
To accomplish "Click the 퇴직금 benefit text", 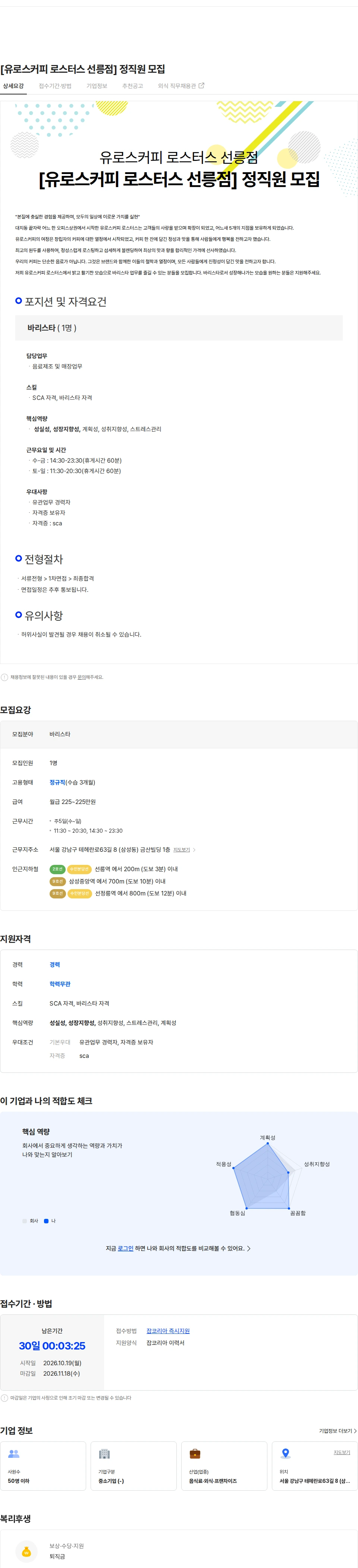I will pyautogui.click(x=57, y=1556).
